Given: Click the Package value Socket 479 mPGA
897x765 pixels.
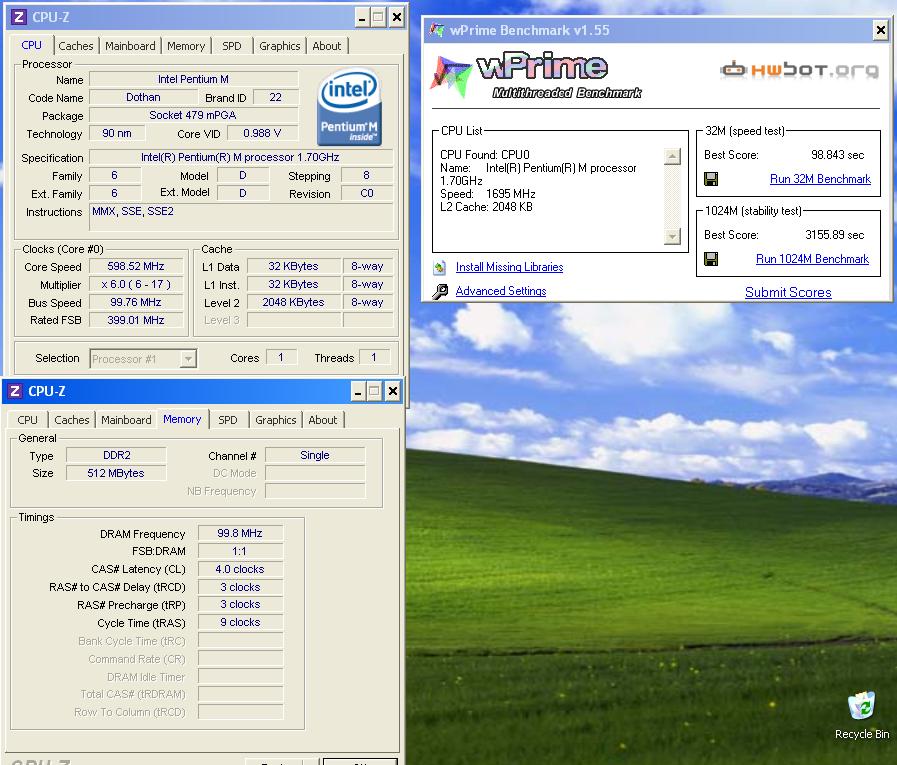Looking at the screenshot, I should click(193, 116).
